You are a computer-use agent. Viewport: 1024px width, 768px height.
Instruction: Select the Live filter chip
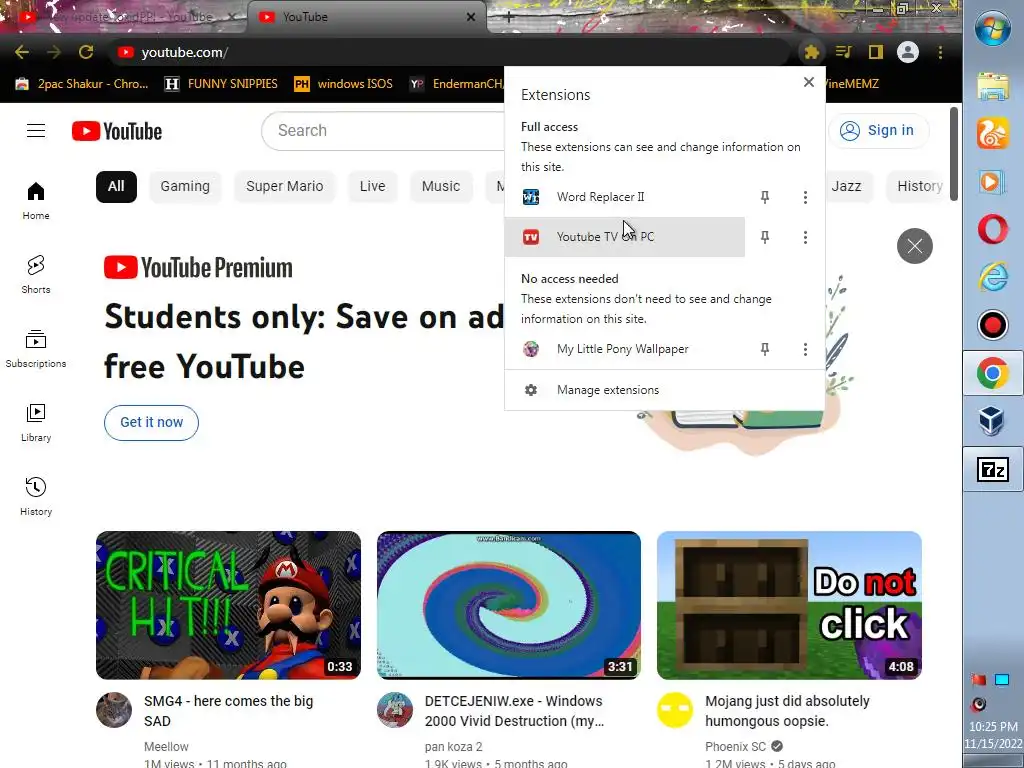372,187
